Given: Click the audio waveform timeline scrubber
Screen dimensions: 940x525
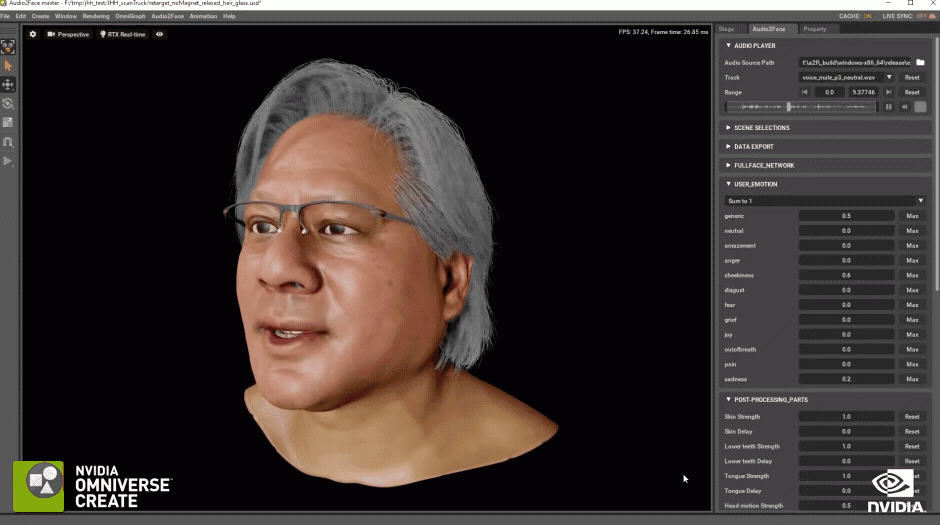Looking at the screenshot, I should click(801, 107).
